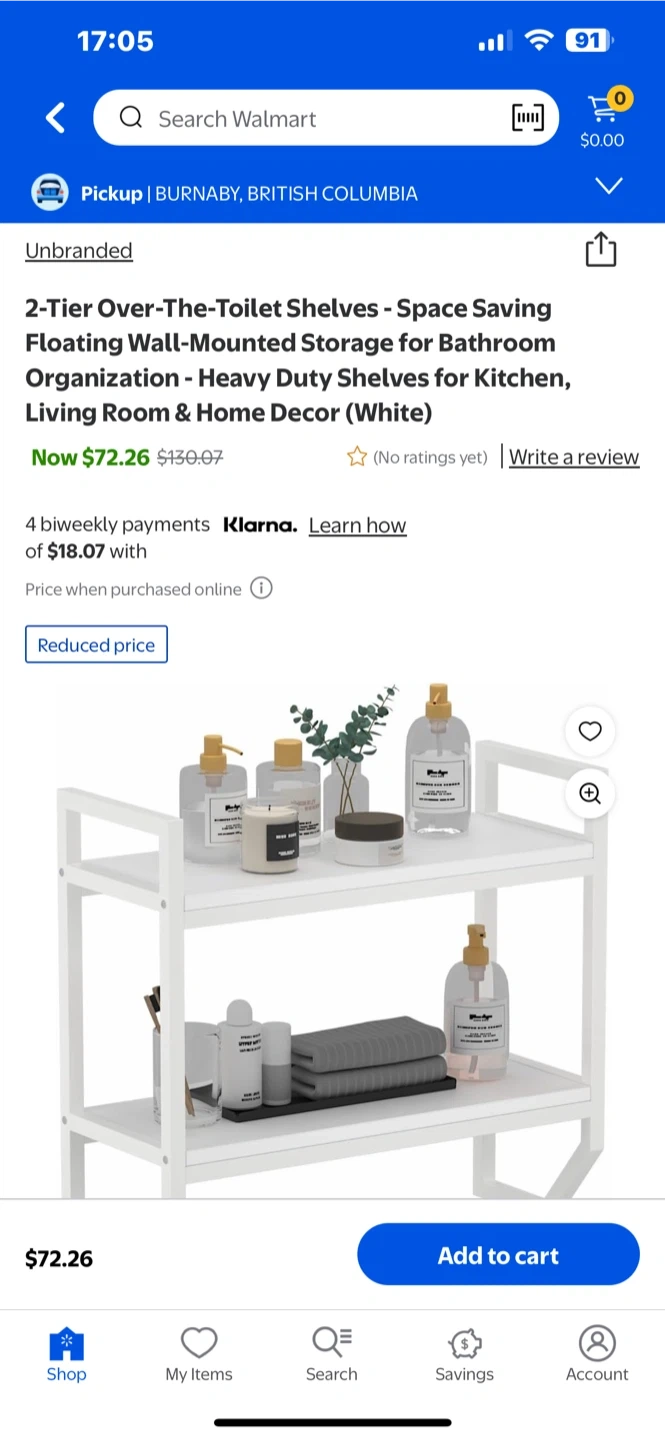This screenshot has height=1440, width=665.
Task: Click the price info circle icon
Action: click(x=261, y=588)
